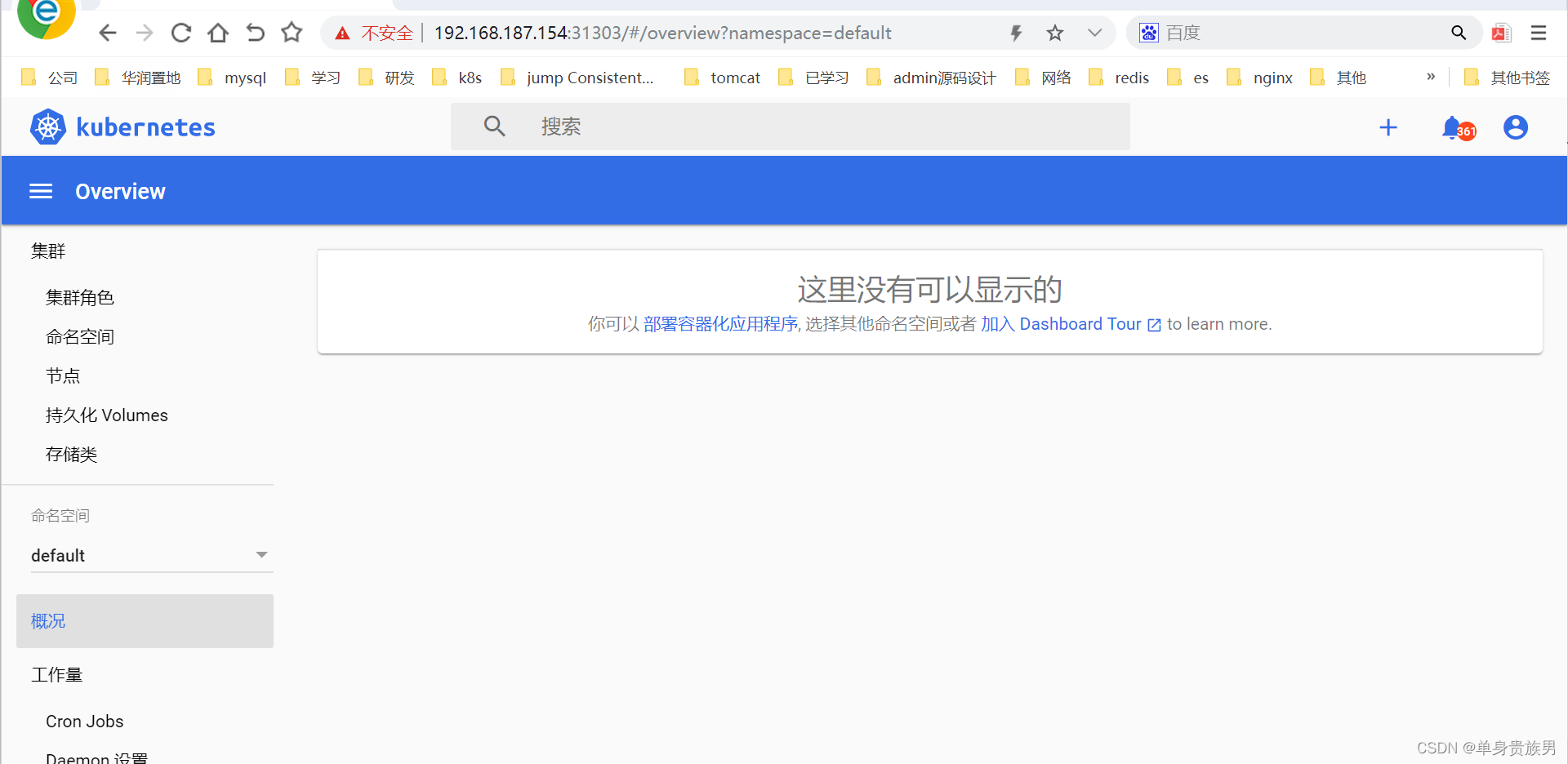
Task: Open the 学习 bookmark folder
Action: [312, 78]
